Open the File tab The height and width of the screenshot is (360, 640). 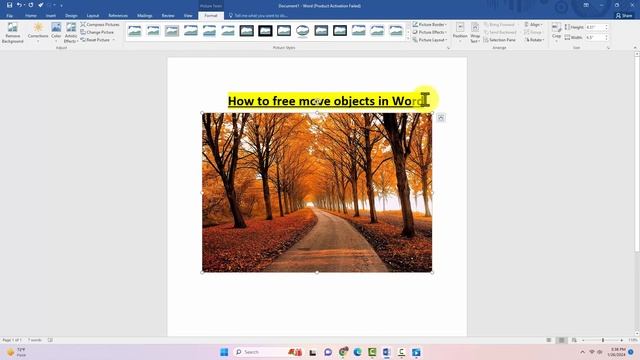(9, 16)
